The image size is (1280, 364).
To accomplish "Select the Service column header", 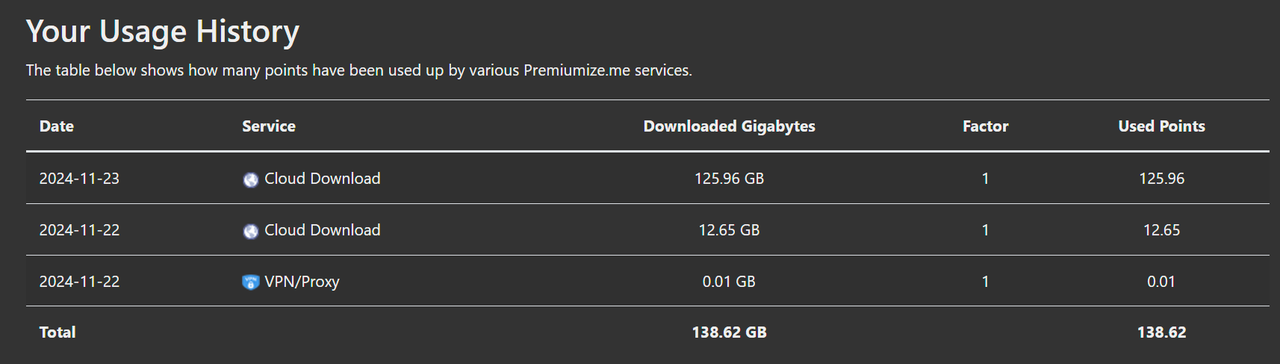I will coord(269,126).
